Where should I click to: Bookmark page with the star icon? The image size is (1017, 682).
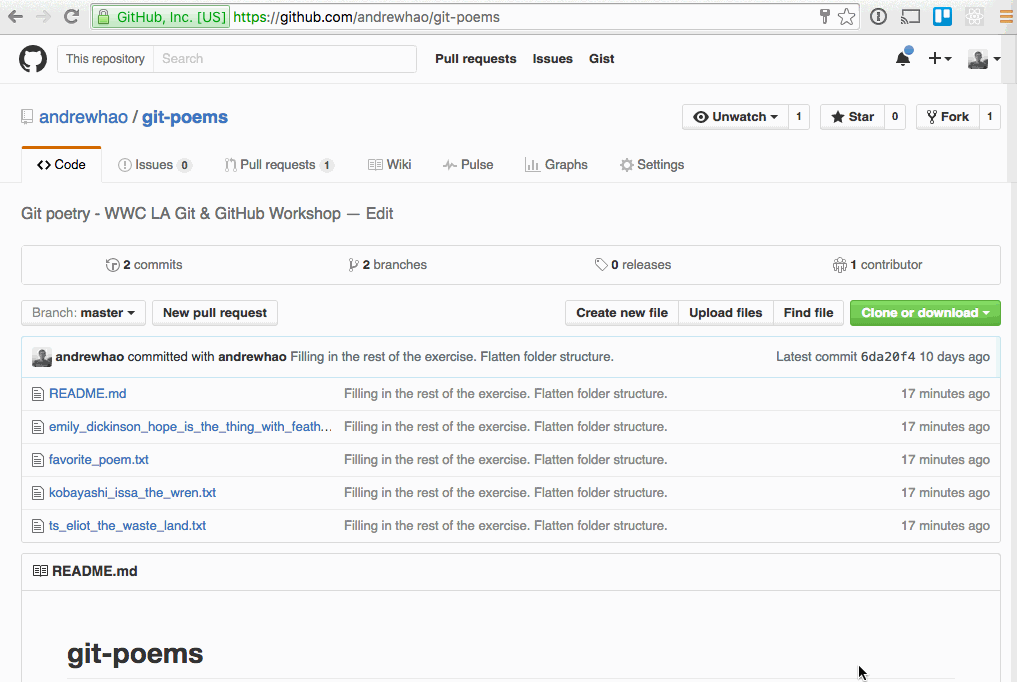tap(846, 17)
